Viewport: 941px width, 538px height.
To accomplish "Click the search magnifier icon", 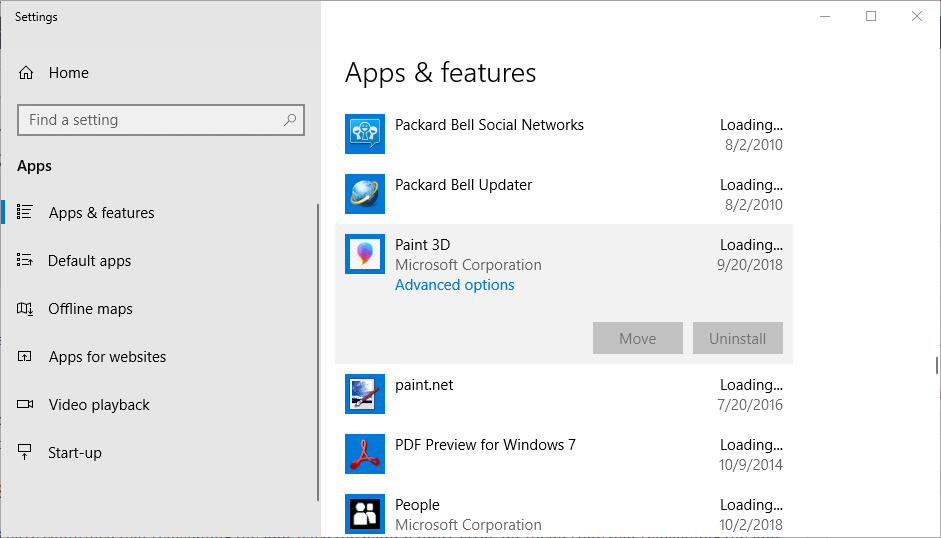I will click(290, 120).
